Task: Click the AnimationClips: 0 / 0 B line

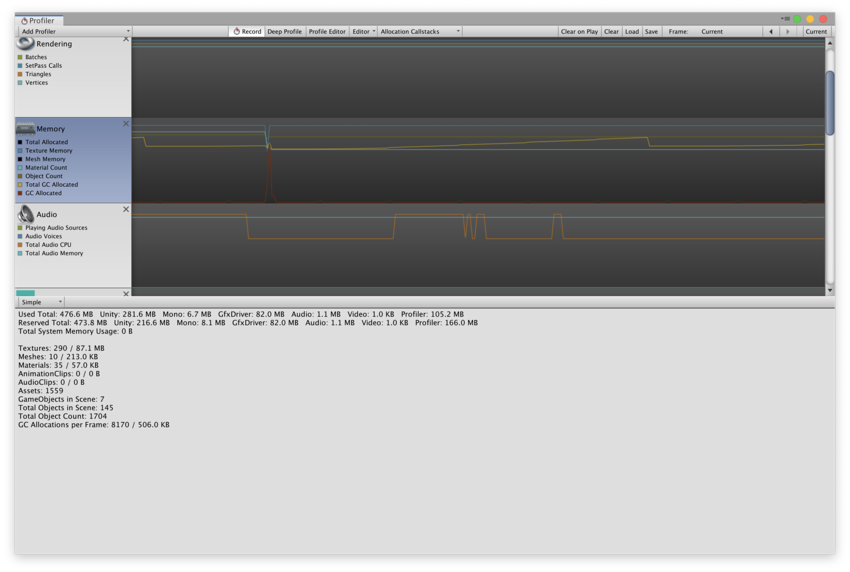Action: 59,374
